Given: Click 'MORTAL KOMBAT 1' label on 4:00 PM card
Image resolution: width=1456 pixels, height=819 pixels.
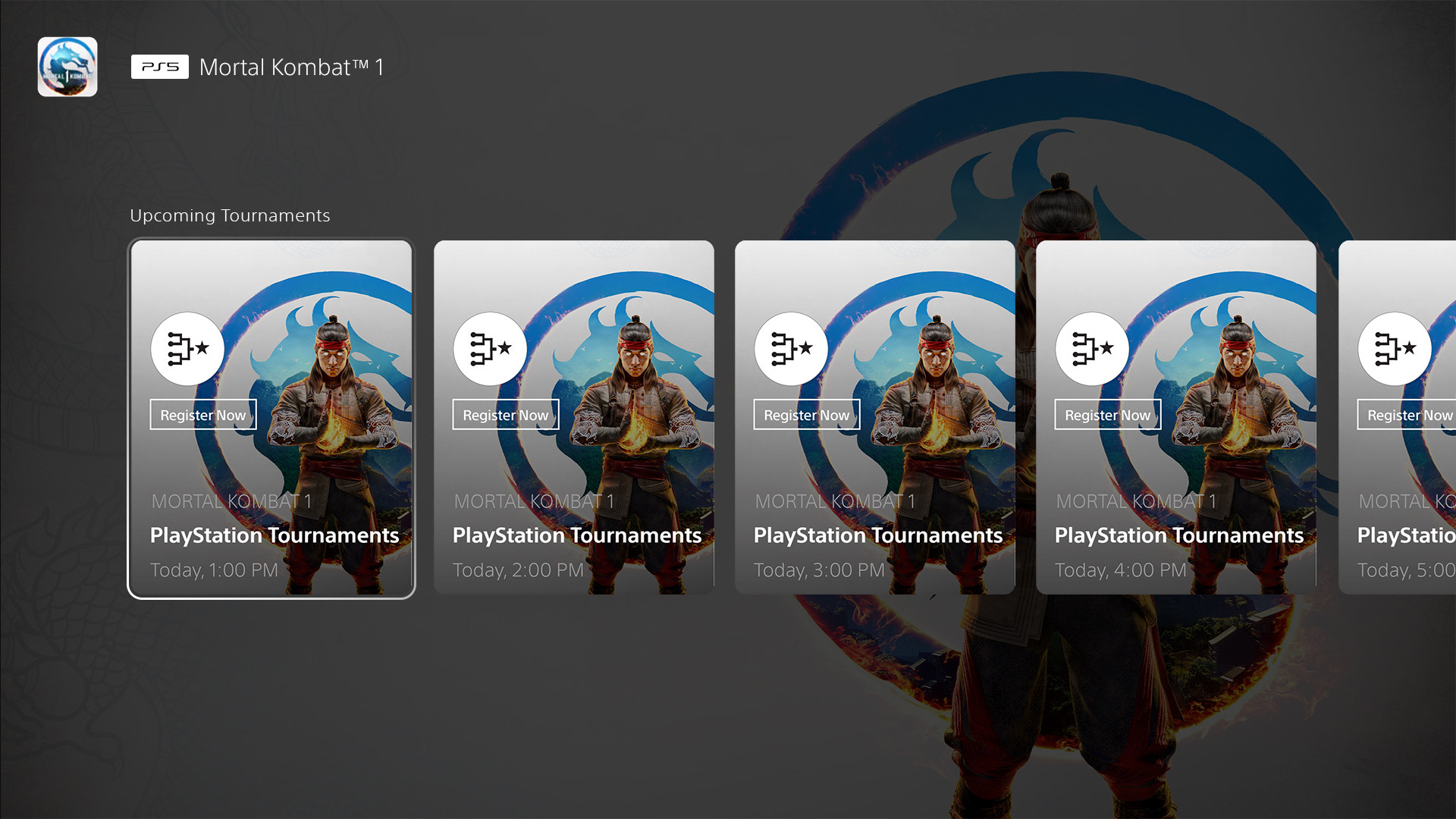Looking at the screenshot, I should (x=1137, y=501).
